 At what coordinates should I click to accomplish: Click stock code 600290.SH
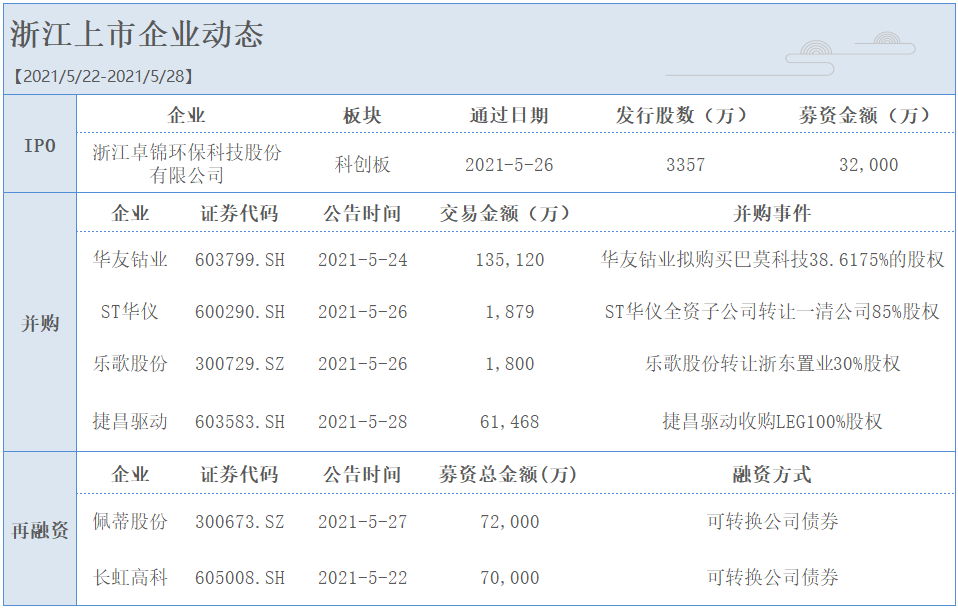(240, 312)
